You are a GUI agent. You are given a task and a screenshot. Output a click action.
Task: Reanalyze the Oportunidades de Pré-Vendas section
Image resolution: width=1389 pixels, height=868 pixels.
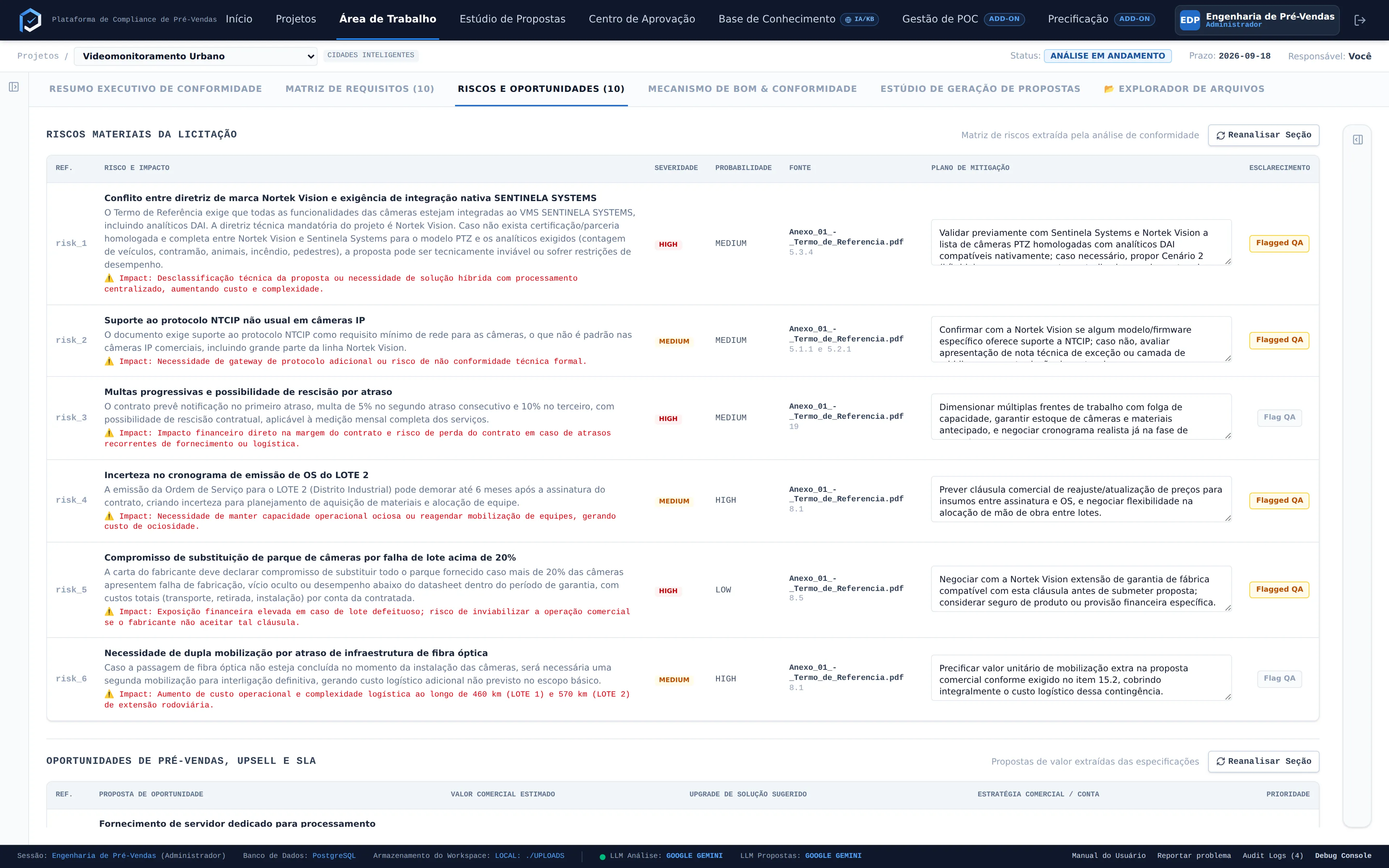[x=1263, y=762]
